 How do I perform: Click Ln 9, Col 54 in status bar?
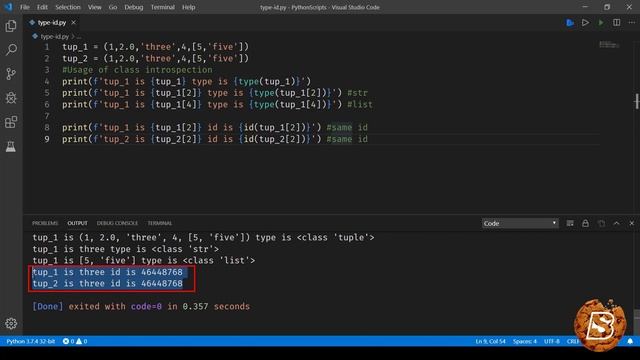490,341
